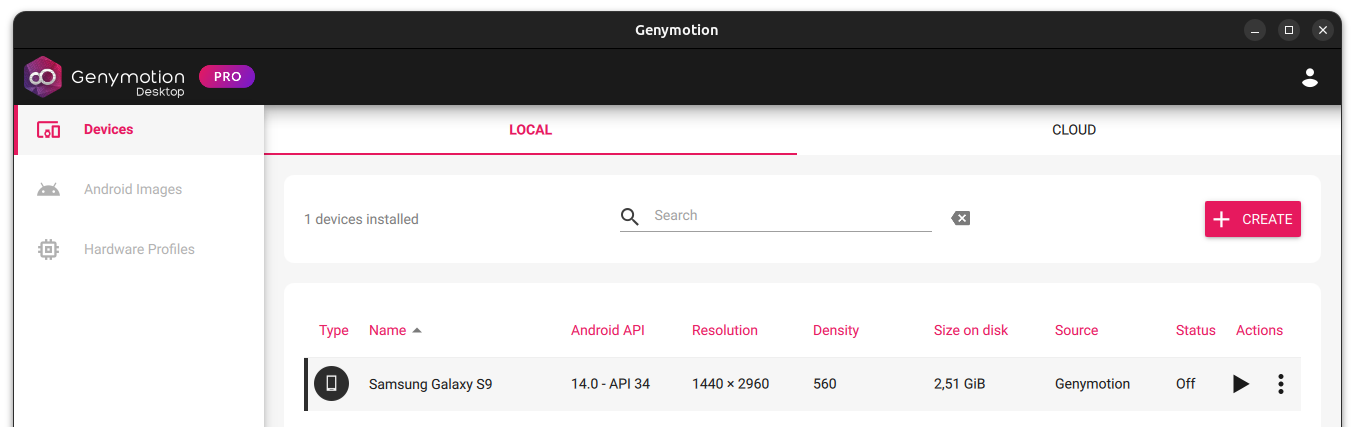Sort by the Android API column header
The image size is (1355, 427).
[608, 330]
